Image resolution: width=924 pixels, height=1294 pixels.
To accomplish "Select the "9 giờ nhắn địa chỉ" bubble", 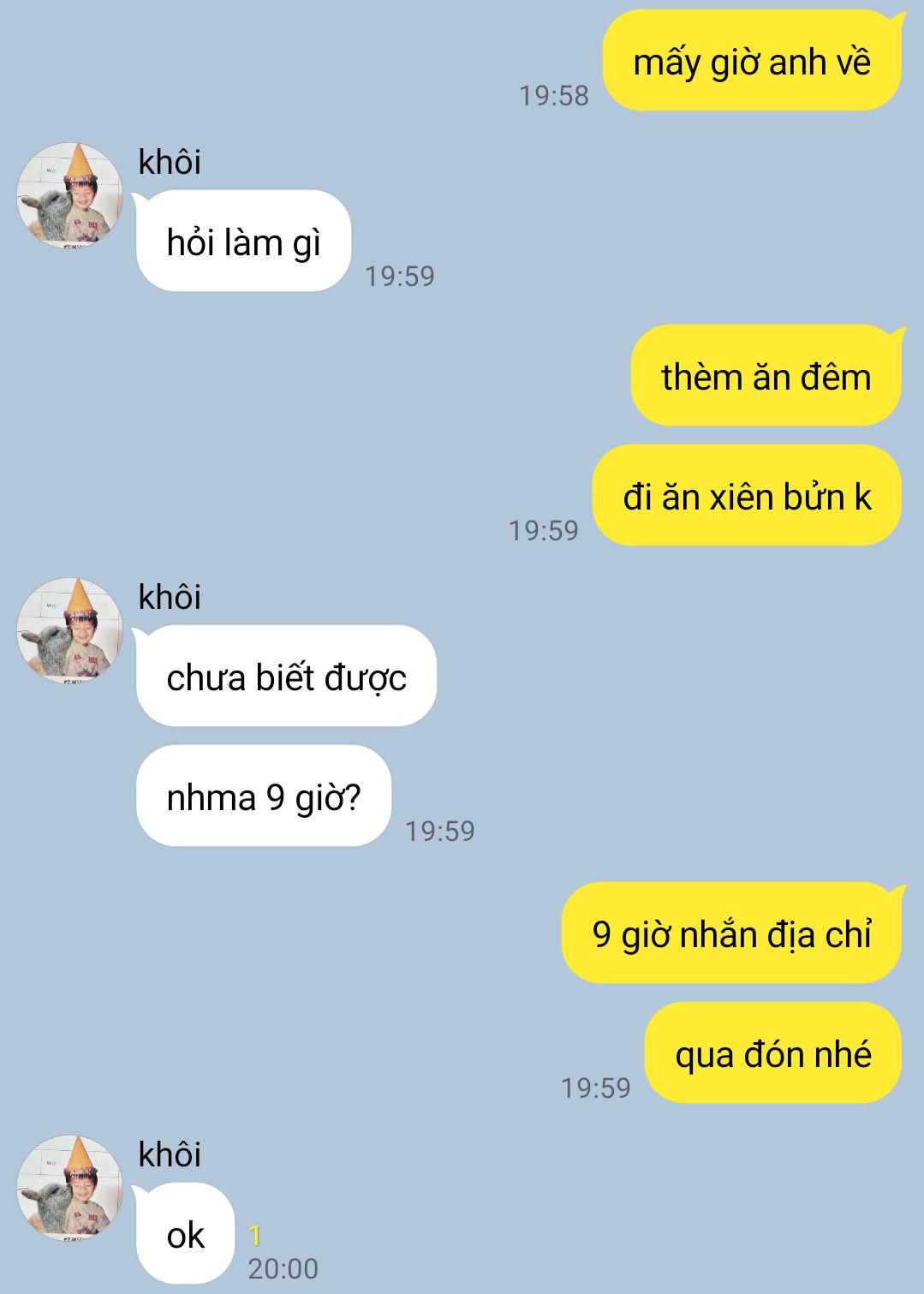I will coord(732,933).
